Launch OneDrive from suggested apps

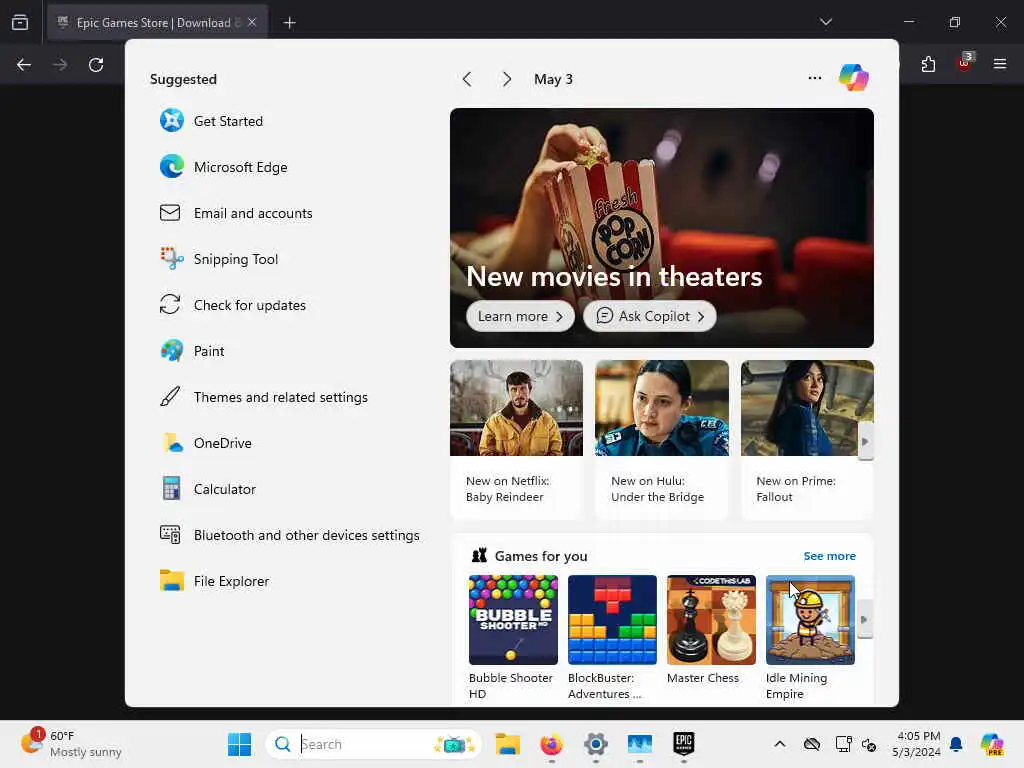click(x=206, y=443)
